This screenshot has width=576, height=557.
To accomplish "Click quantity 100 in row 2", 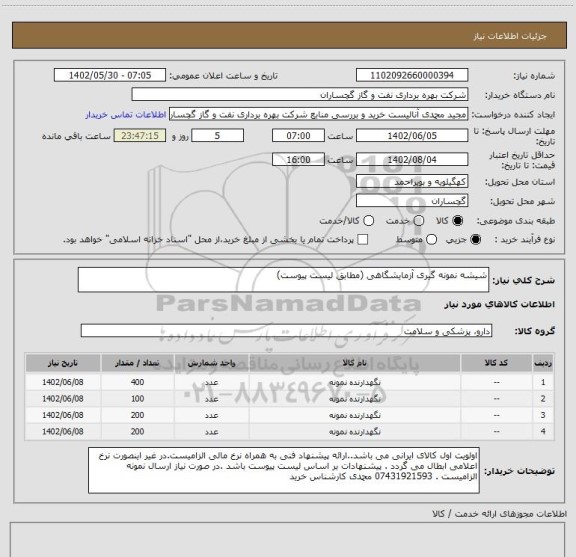I will pyautogui.click(x=137, y=399).
